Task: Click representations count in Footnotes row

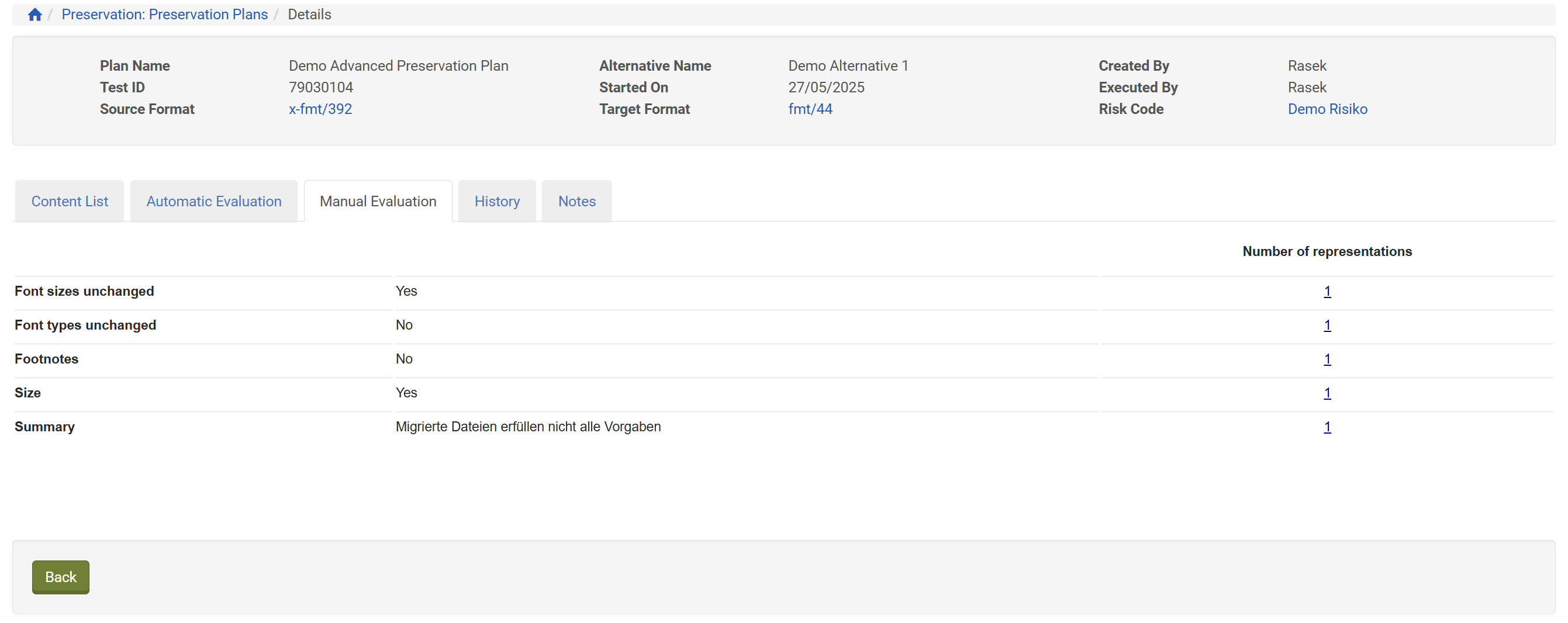Action: point(1327,359)
